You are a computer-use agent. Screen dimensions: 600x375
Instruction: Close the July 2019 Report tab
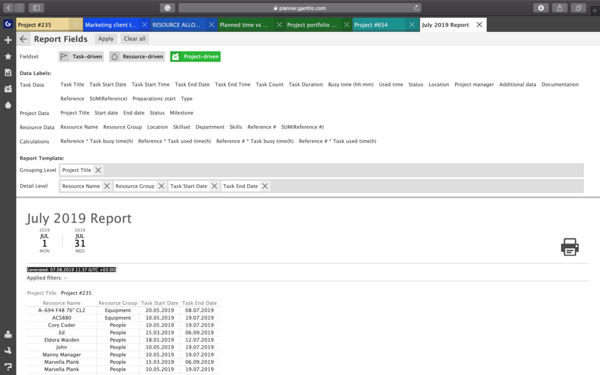coord(479,24)
